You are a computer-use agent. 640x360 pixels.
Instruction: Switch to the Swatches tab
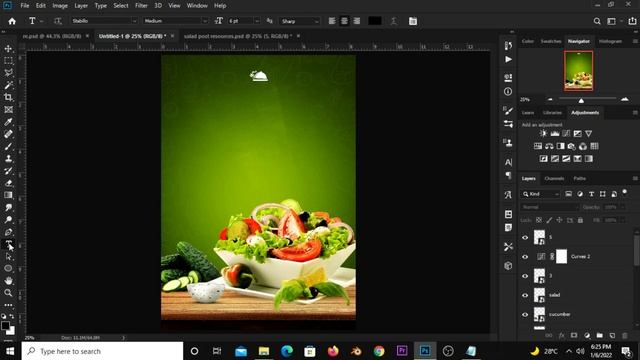click(x=551, y=41)
